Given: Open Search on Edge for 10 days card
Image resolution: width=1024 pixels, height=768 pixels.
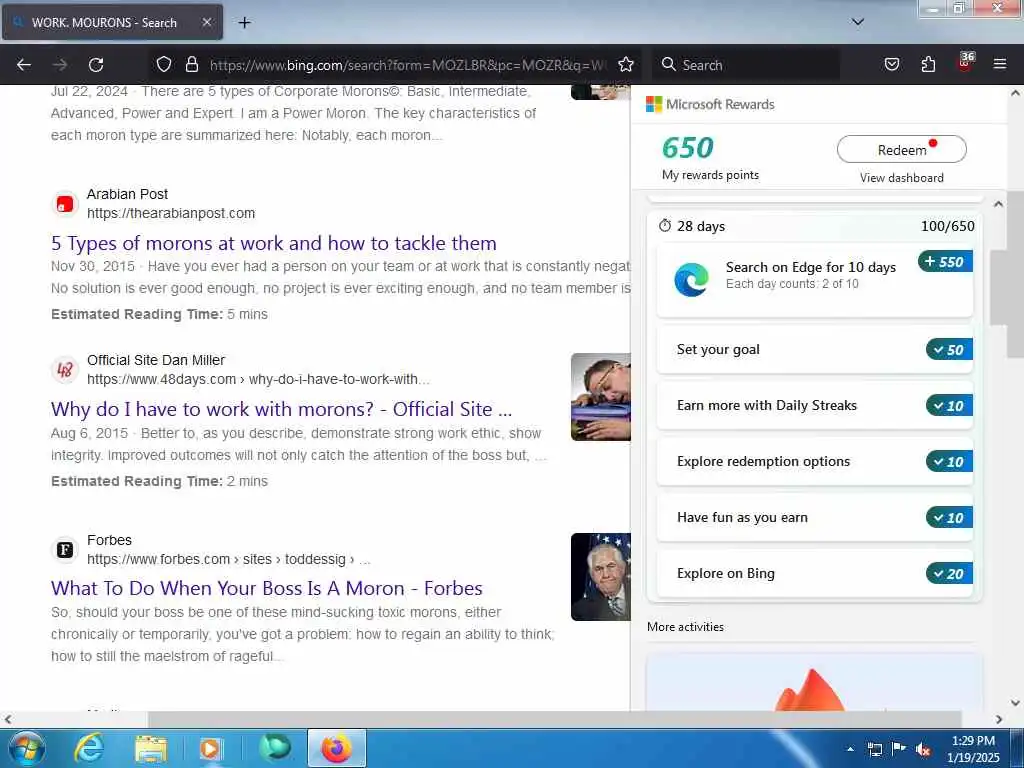Looking at the screenshot, I should (814, 280).
